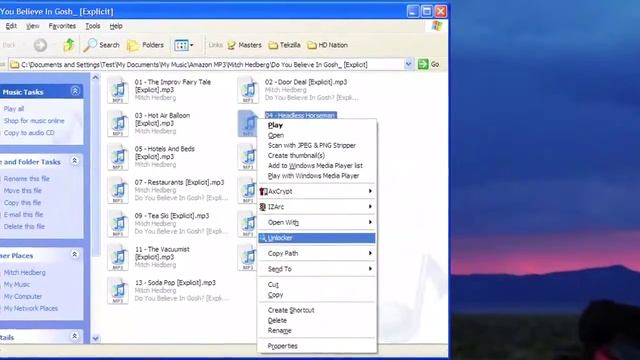Open the View menu
This screenshot has width=640, height=360.
point(33,26)
